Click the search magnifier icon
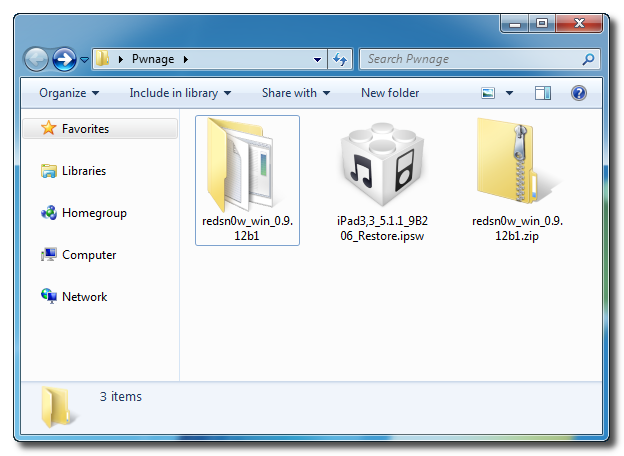The width and height of the screenshot is (624, 456). click(588, 59)
